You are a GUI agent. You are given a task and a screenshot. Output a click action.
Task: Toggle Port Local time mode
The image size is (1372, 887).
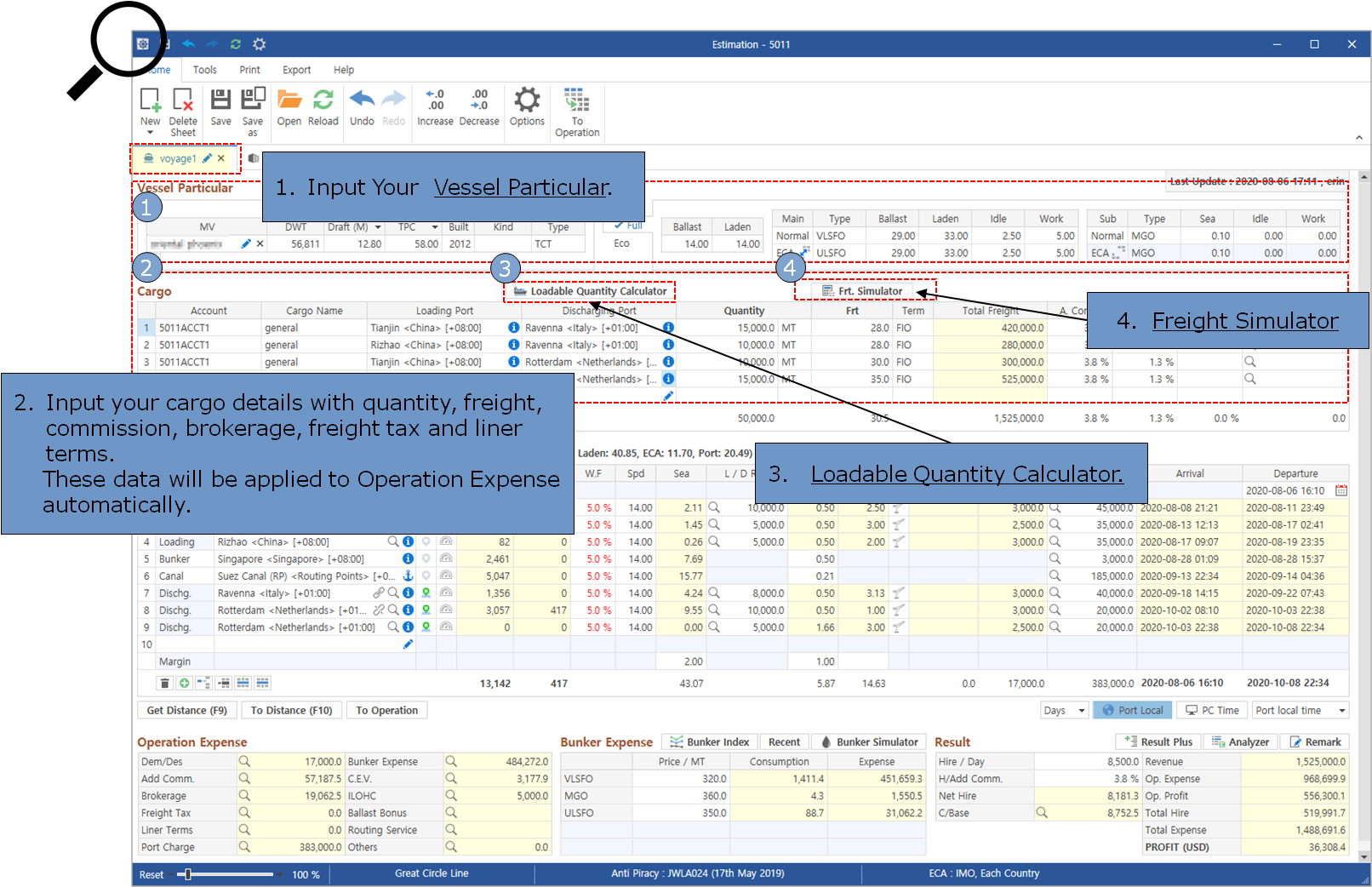click(1132, 710)
